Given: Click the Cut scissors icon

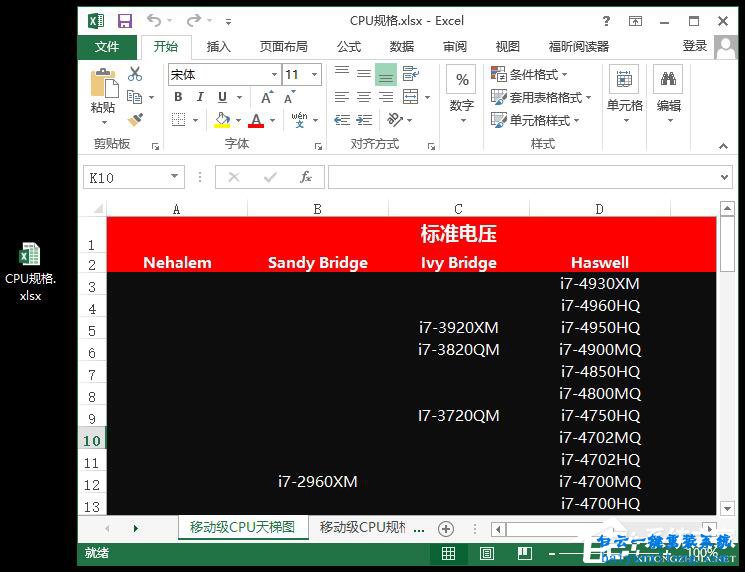Looking at the screenshot, I should (135, 74).
